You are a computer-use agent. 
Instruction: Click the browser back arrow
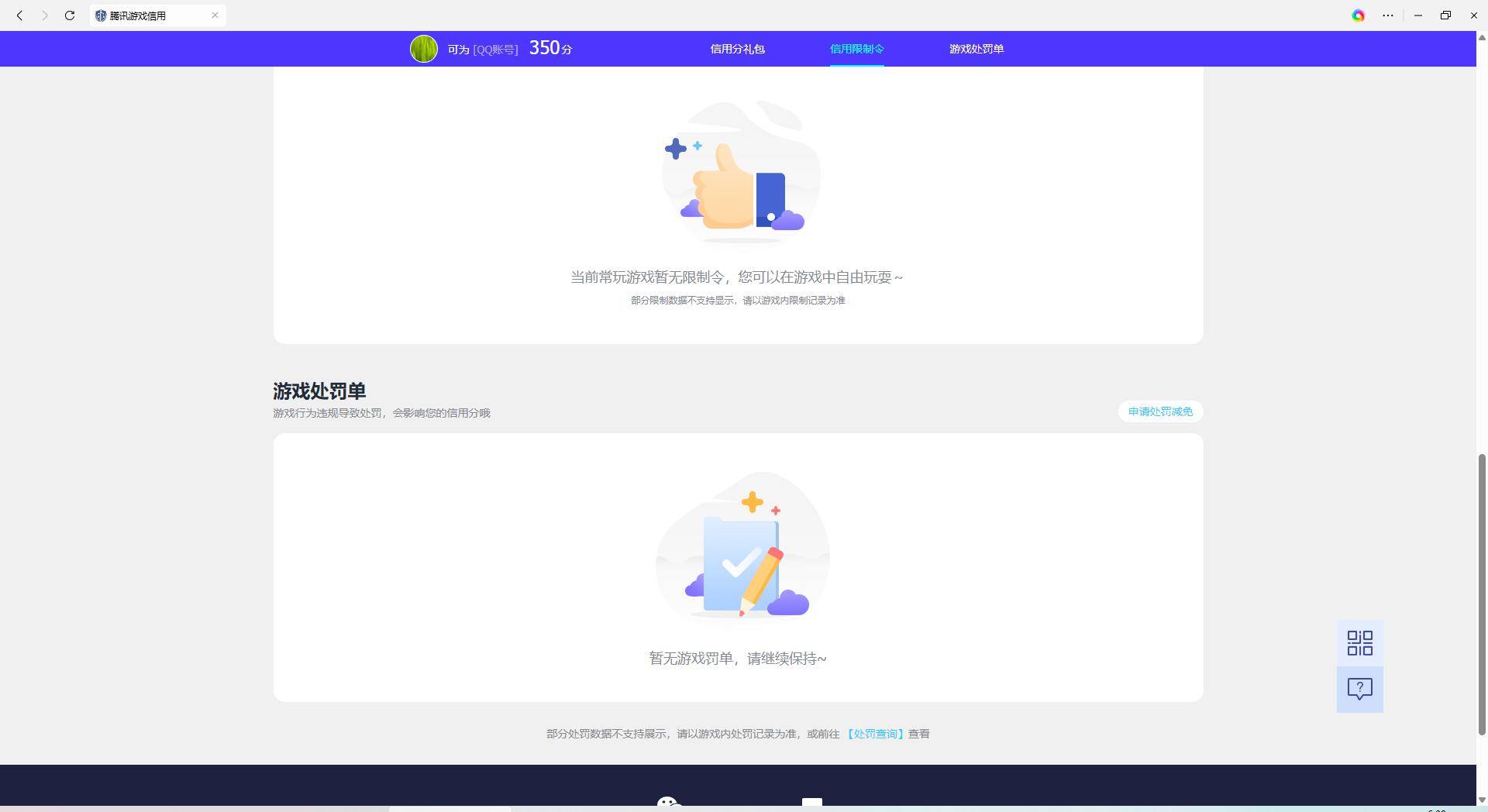tap(19, 15)
